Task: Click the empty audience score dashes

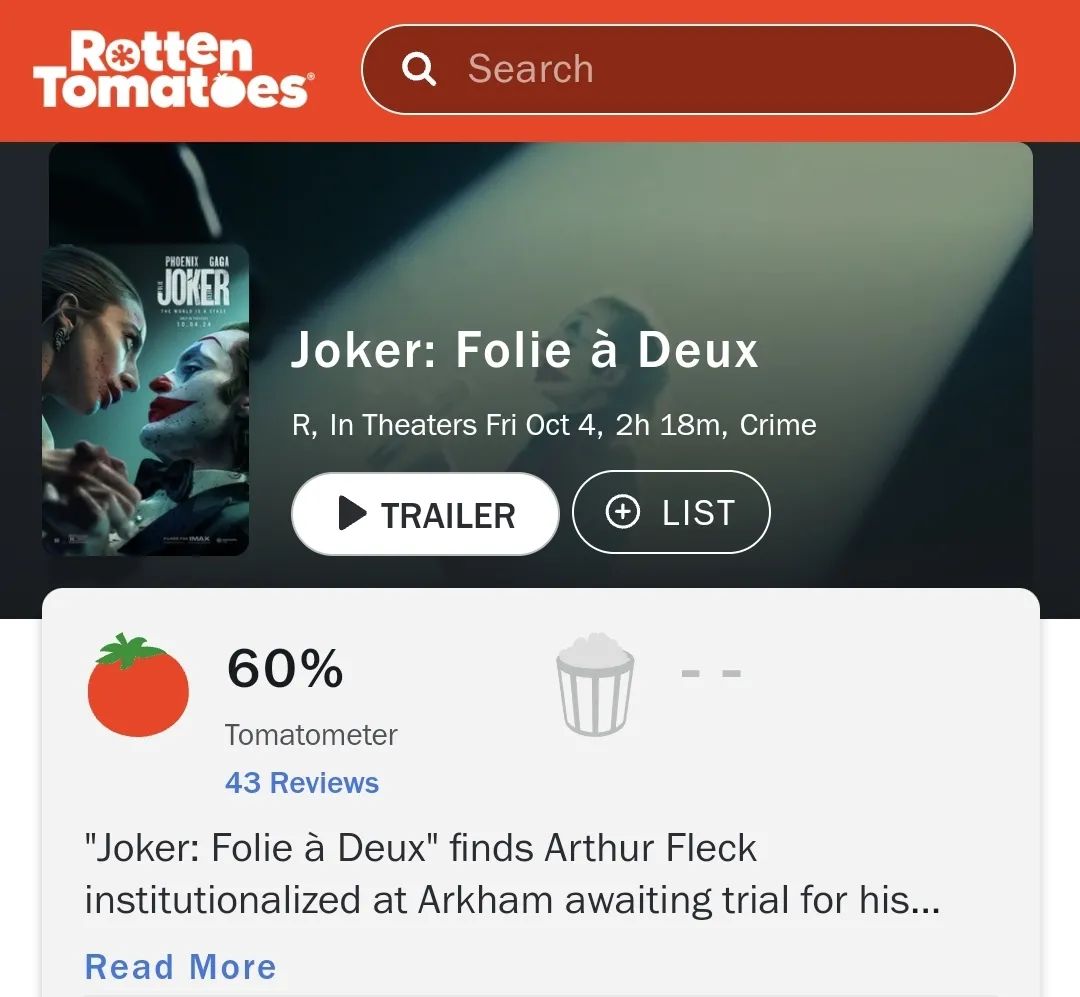Action: pyautogui.click(x=711, y=672)
